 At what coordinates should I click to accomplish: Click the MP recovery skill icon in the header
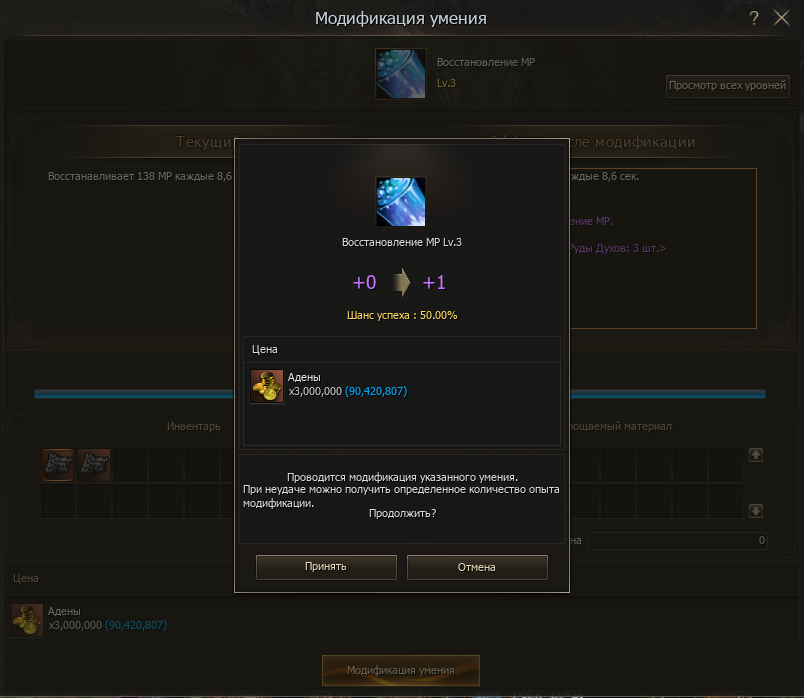(x=400, y=73)
